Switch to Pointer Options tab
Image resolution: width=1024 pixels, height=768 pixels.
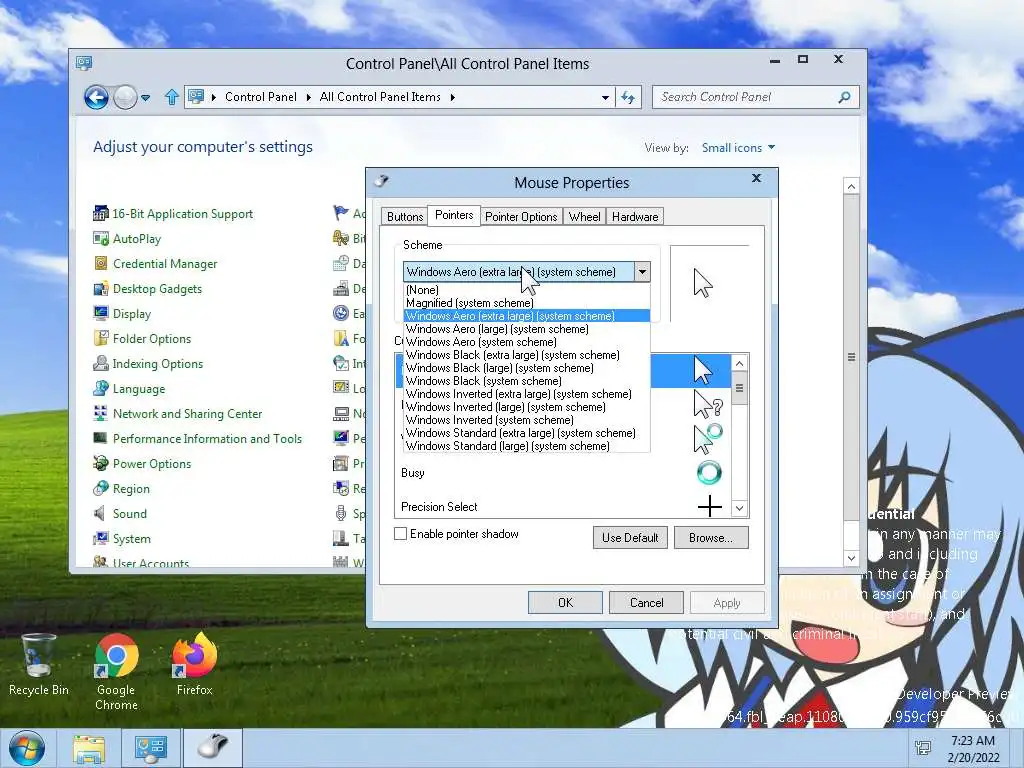coord(521,217)
